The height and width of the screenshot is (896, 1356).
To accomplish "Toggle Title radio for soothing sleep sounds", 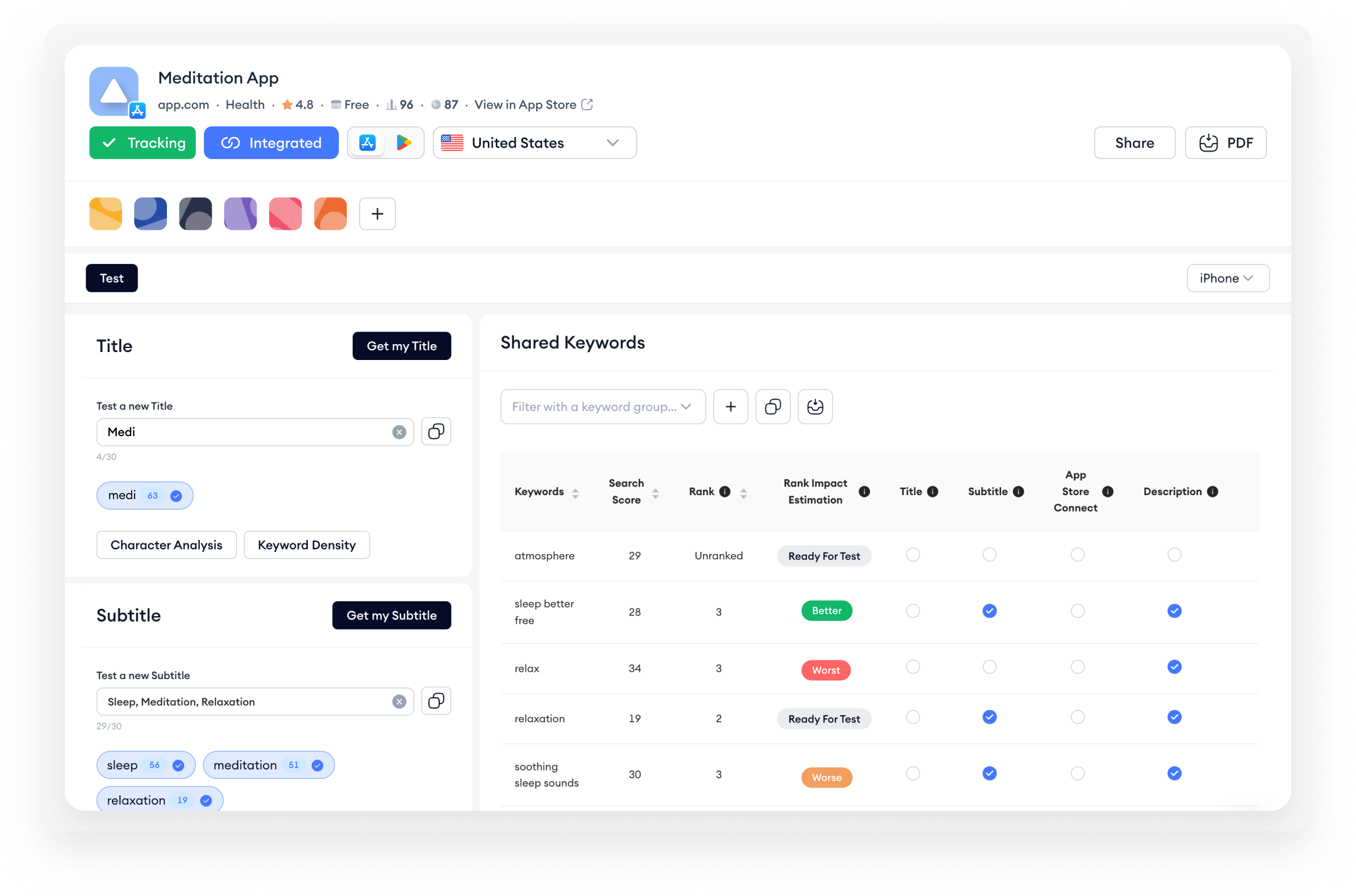I will tap(913, 773).
